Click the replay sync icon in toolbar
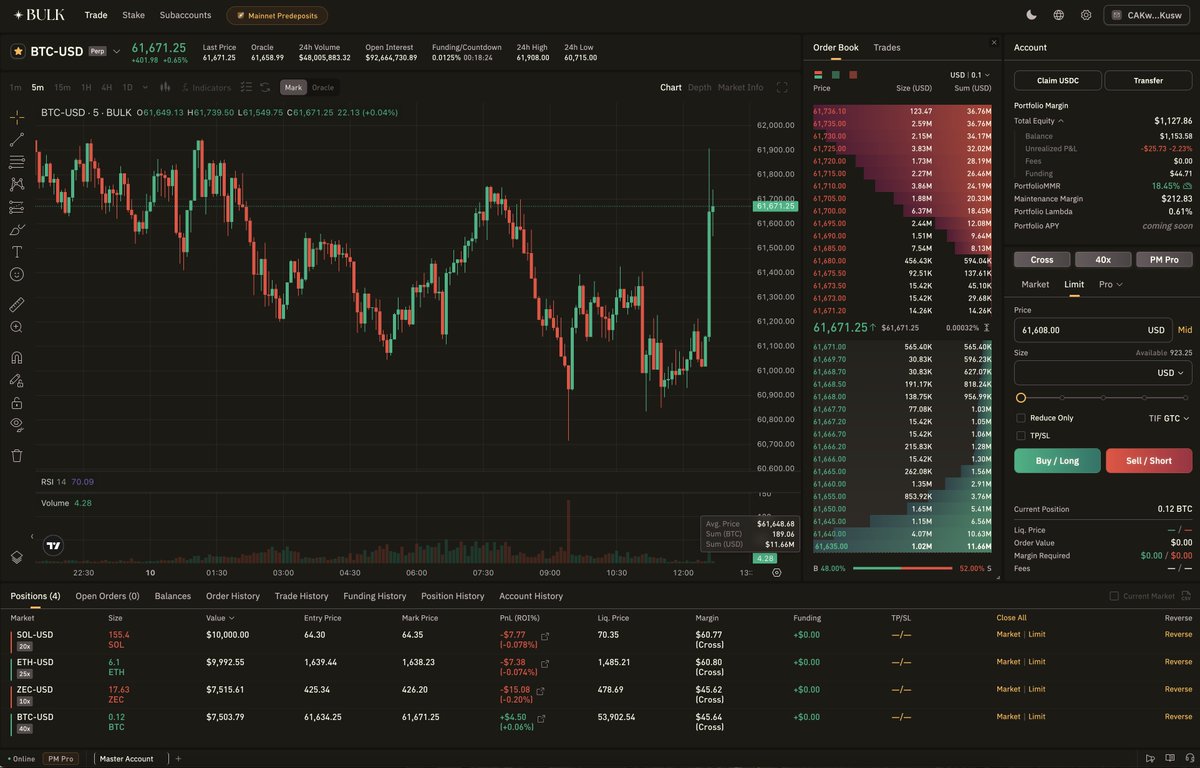This screenshot has height=768, width=1200. [265, 87]
